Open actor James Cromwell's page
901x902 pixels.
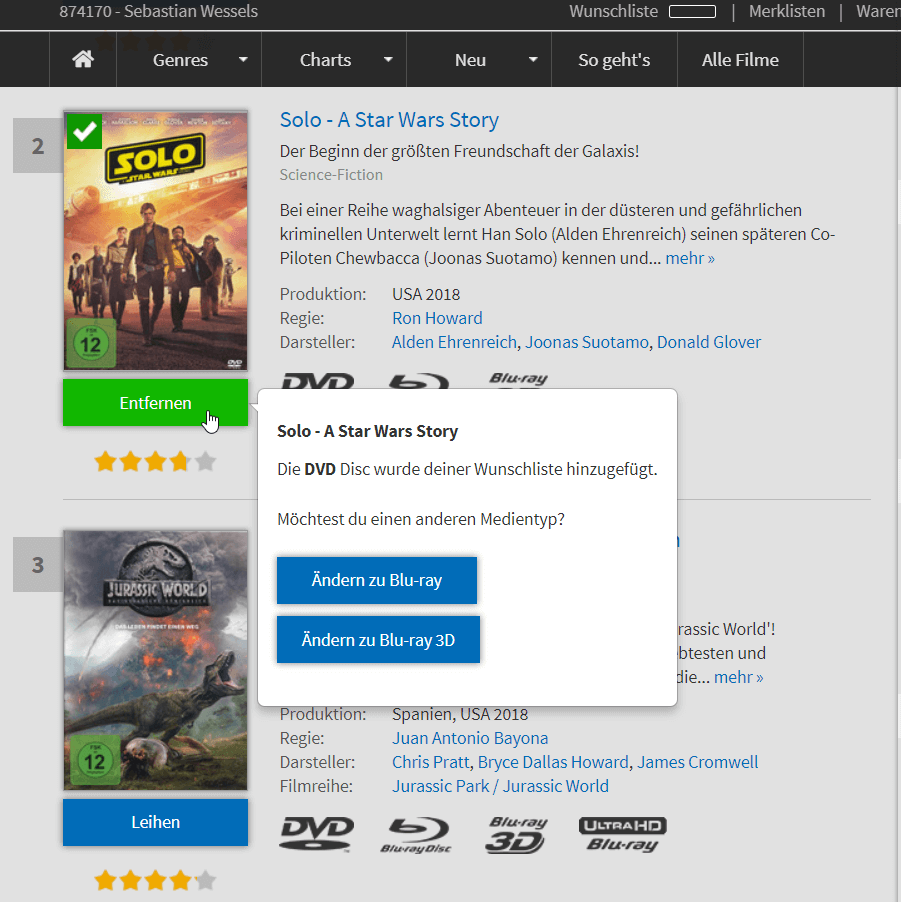697,762
